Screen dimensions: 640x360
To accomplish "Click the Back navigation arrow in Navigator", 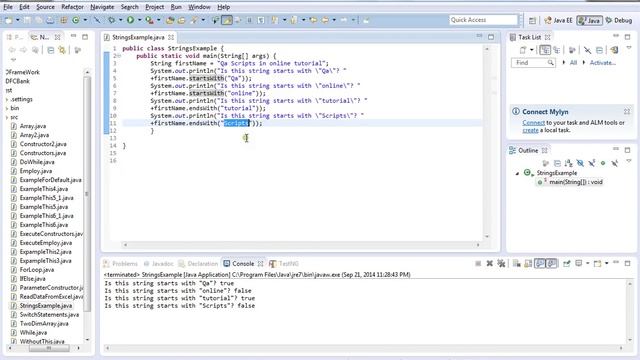I will [x=12, y=50].
